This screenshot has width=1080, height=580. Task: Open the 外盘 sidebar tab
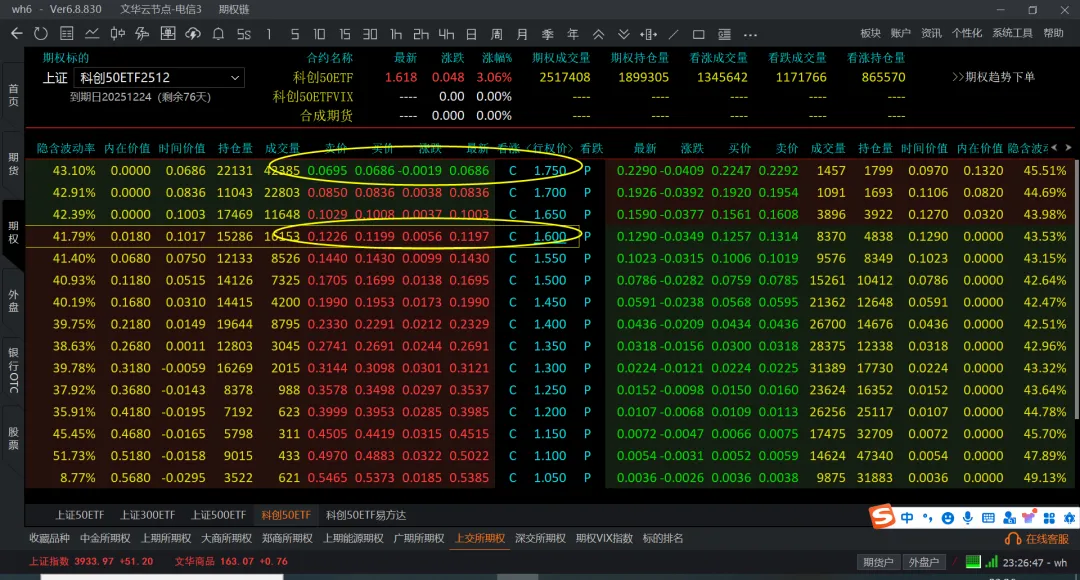point(13,301)
